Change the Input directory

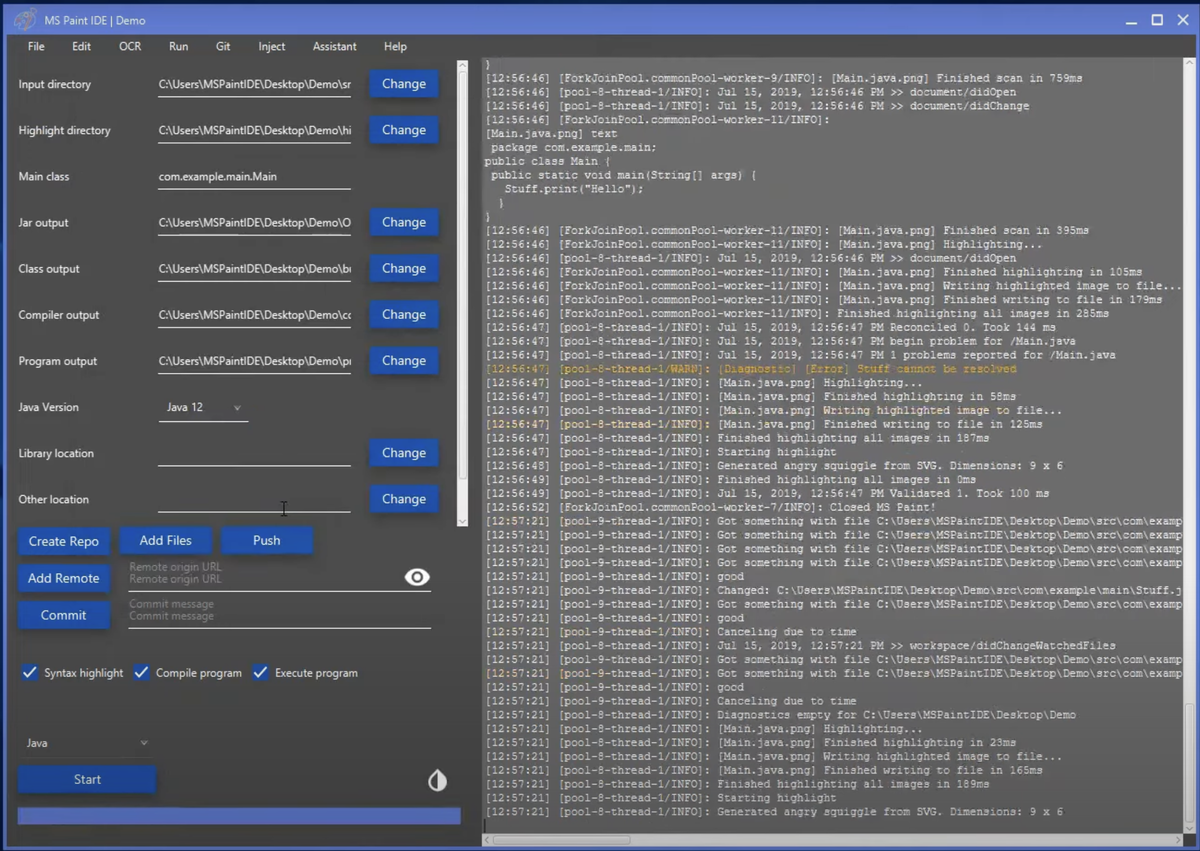pyautogui.click(x=404, y=84)
